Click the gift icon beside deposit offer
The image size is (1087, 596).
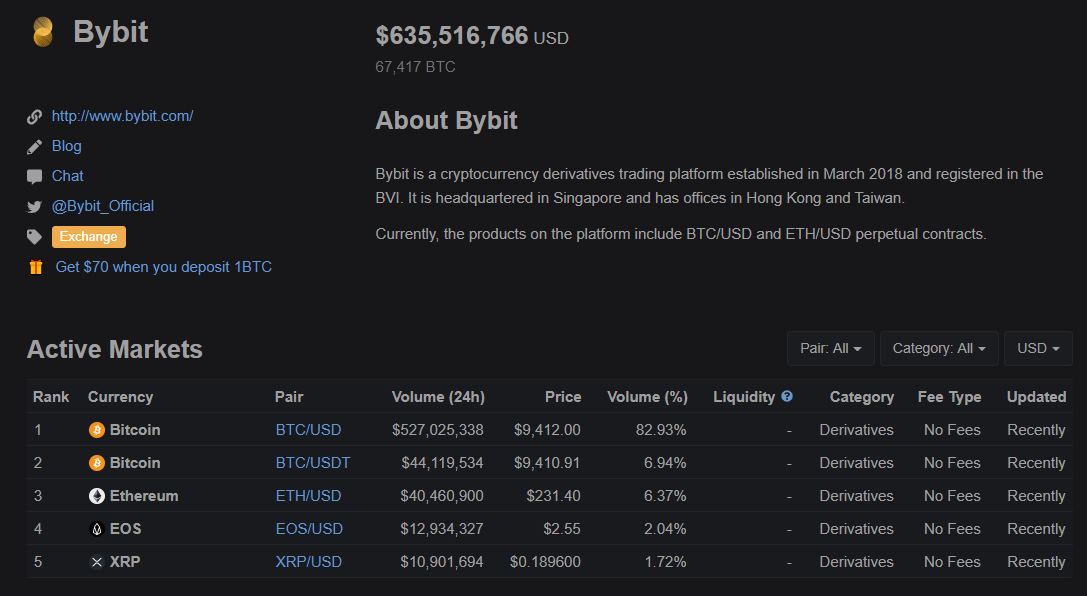tap(36, 267)
